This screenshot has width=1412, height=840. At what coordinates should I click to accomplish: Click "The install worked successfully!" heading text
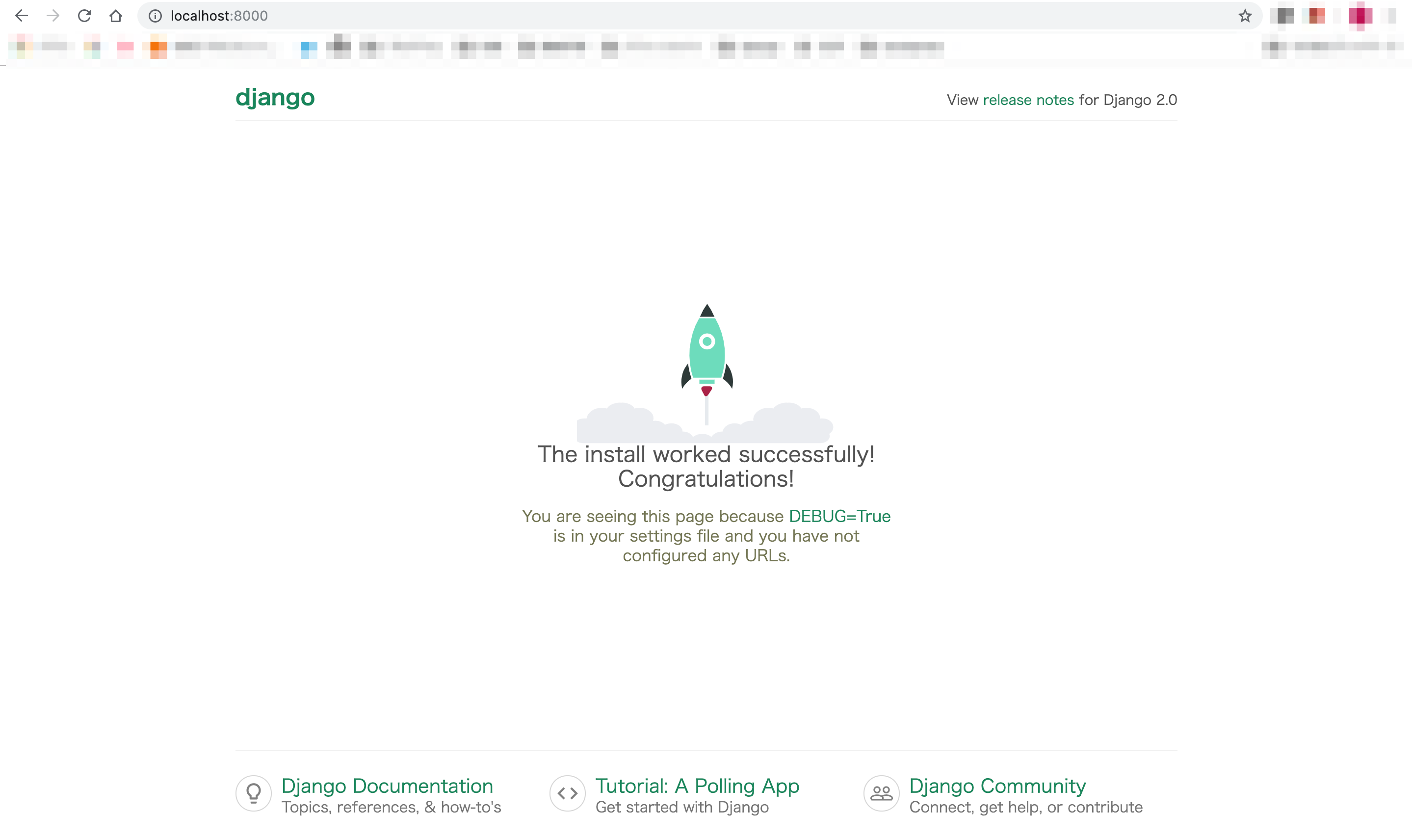coord(706,454)
